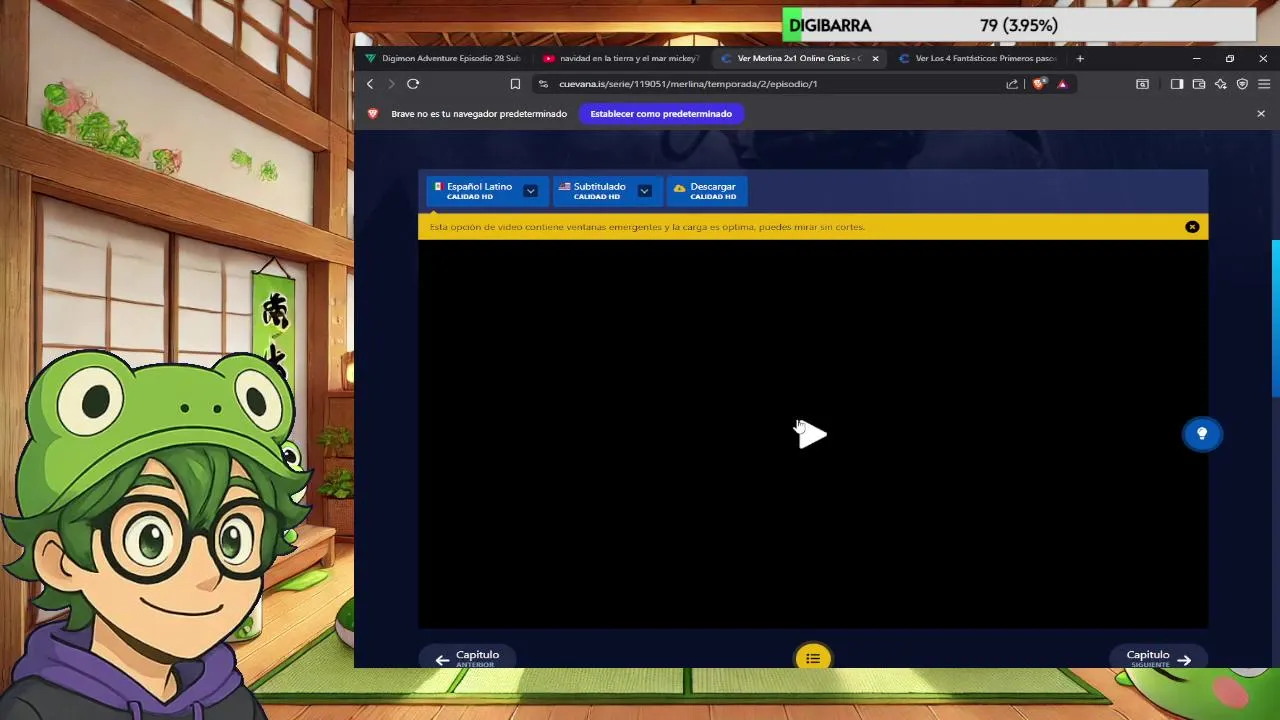
Task: Switch to the Digimon Adventure Episodio 28 tab
Action: point(442,58)
